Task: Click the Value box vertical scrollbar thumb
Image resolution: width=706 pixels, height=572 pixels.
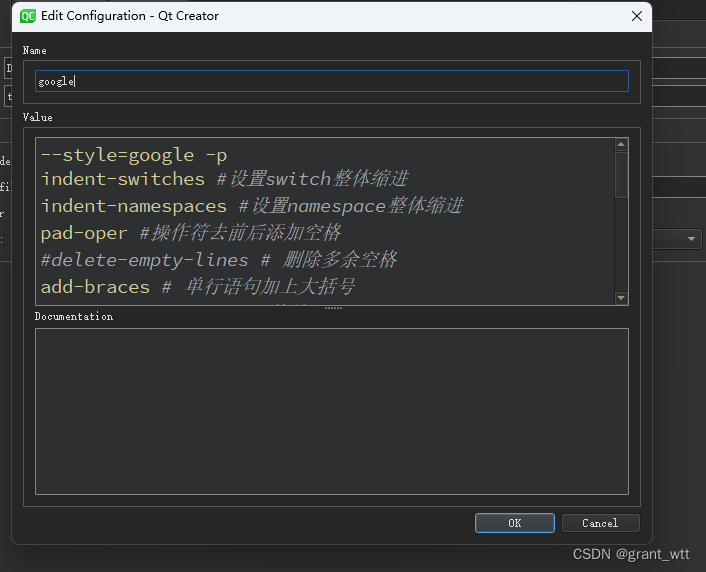Action: pos(621,175)
